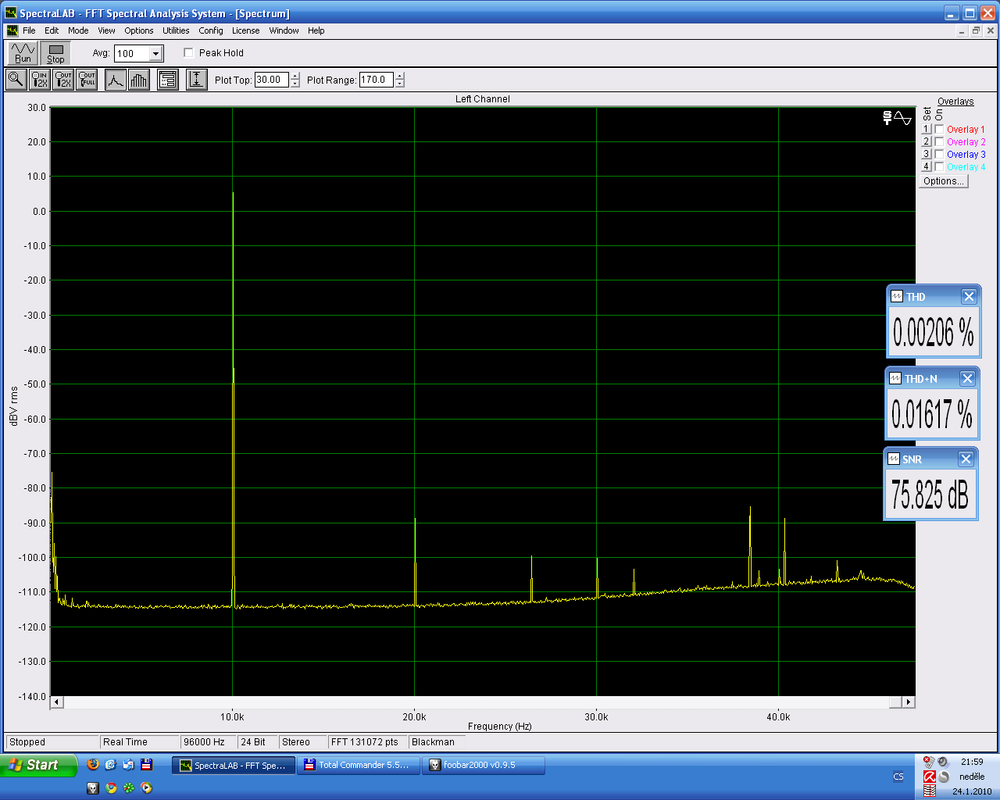Set overlay 4 with button 4

(927, 167)
